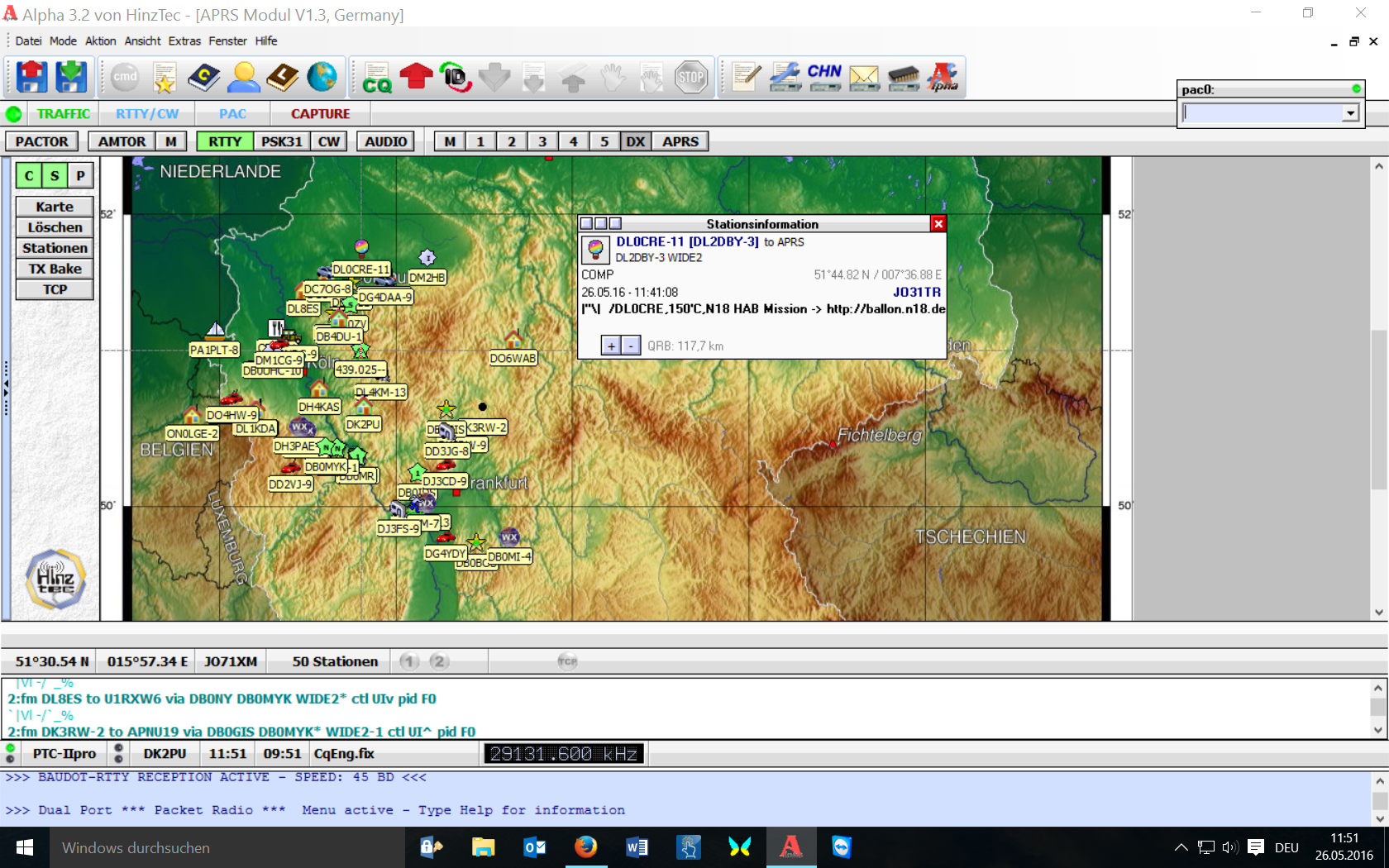The image size is (1389, 868).
Task: Open the wrench modem settings icon
Action: [x=785, y=77]
